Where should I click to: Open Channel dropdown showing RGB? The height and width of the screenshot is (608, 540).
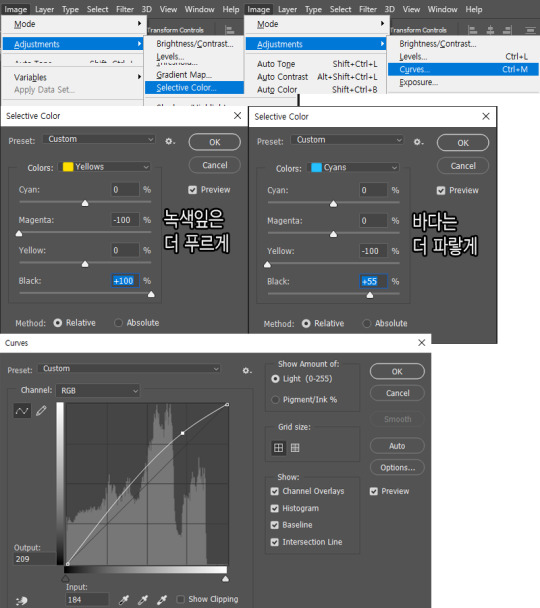98,391
